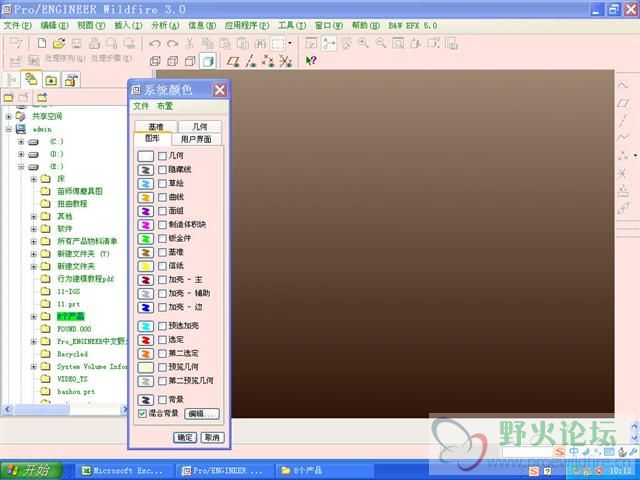Select the 8个产品 folder in tree
The height and width of the screenshot is (480, 640).
tap(71, 316)
